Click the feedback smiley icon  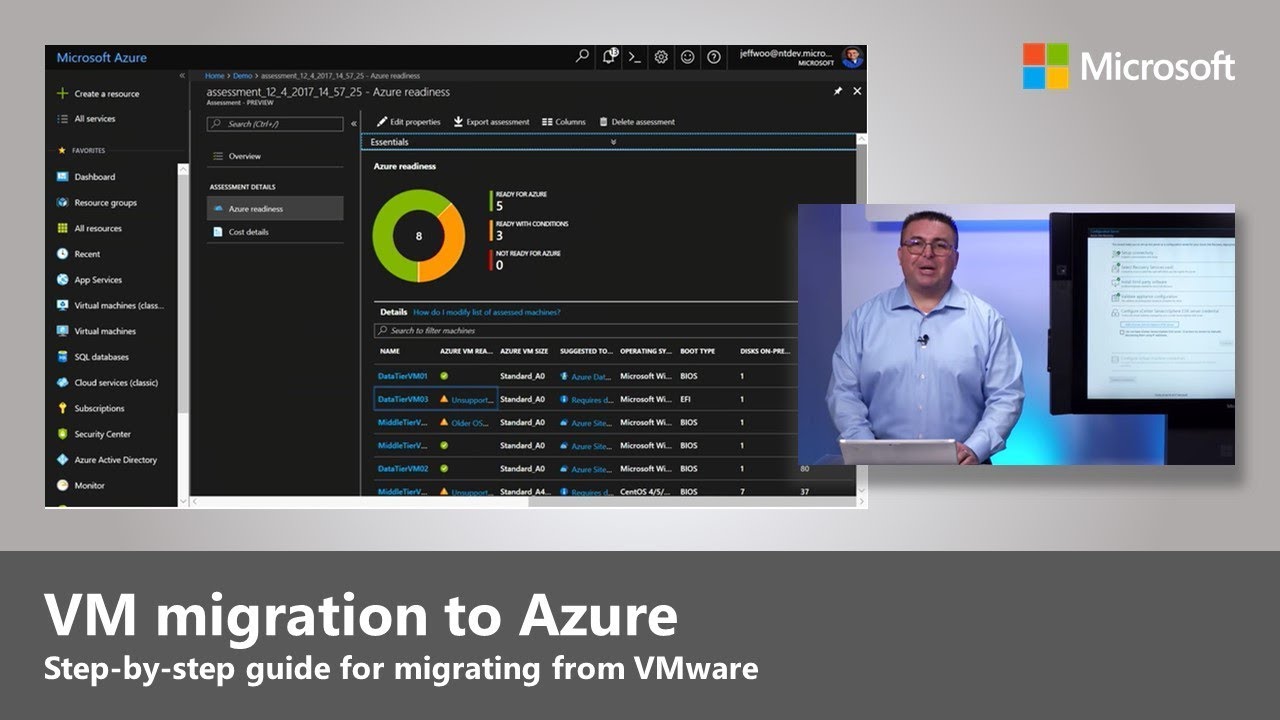pos(687,57)
